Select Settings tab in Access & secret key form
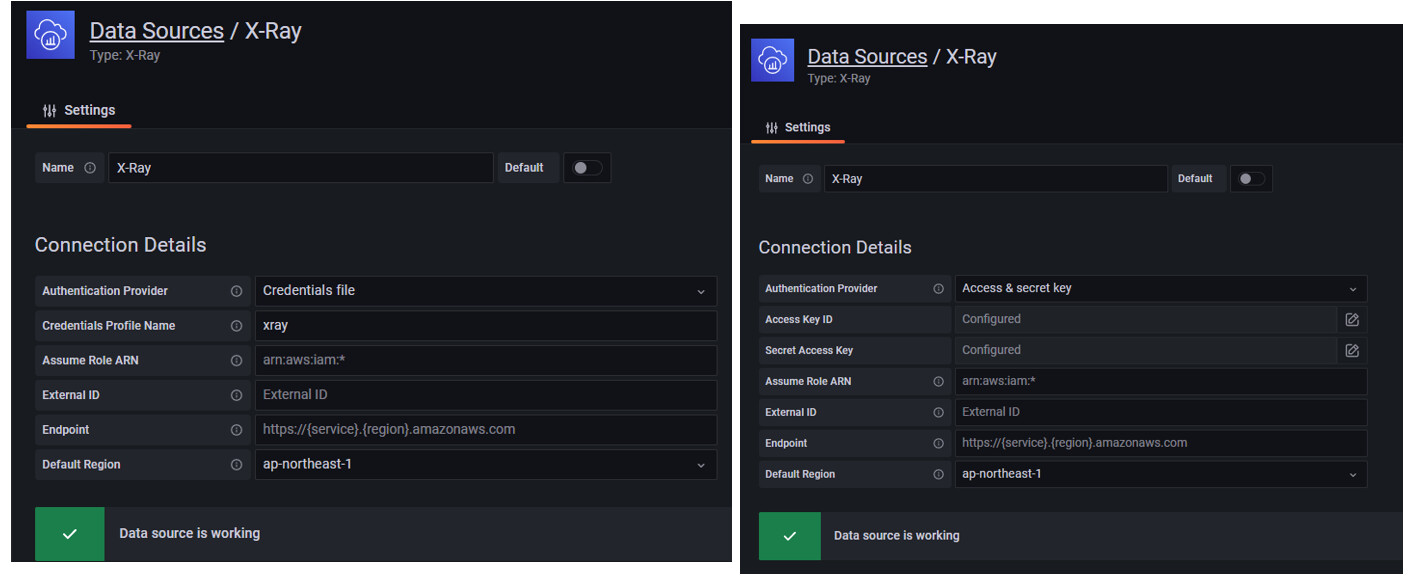This screenshot has width=1416, height=577. (798, 128)
